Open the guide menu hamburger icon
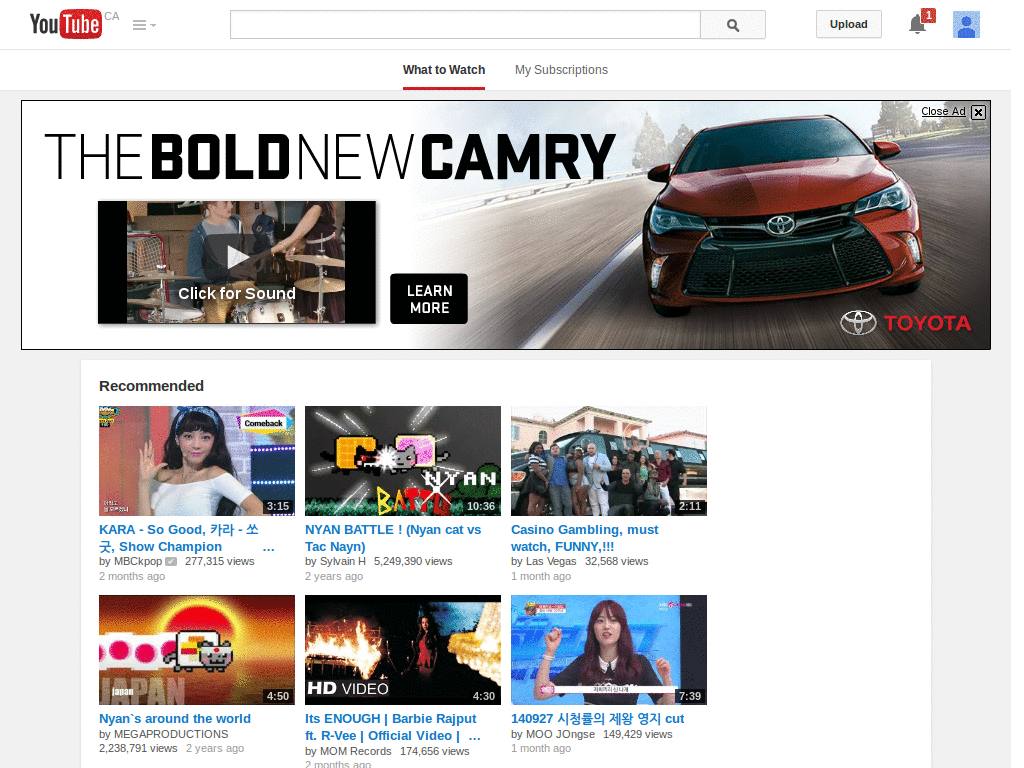 (144, 25)
